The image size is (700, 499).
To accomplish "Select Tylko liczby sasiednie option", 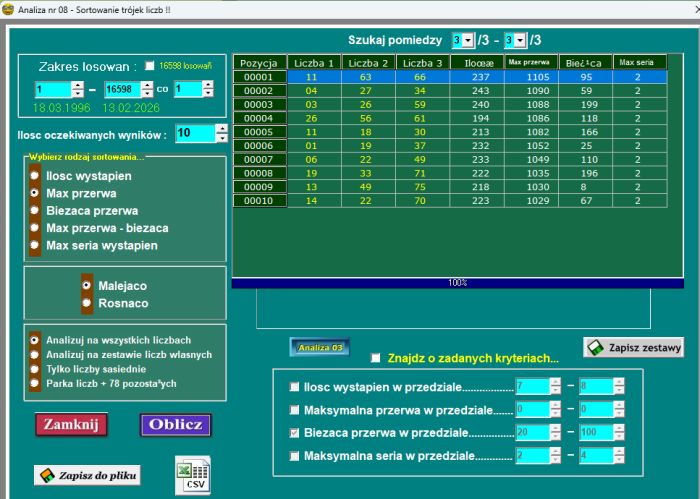I will pyautogui.click(x=35, y=368).
